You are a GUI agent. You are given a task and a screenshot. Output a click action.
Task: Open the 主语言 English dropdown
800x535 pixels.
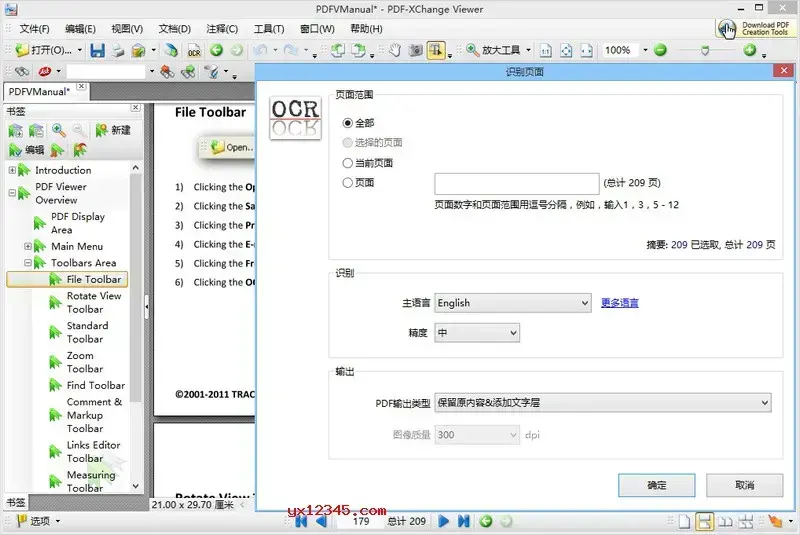513,303
